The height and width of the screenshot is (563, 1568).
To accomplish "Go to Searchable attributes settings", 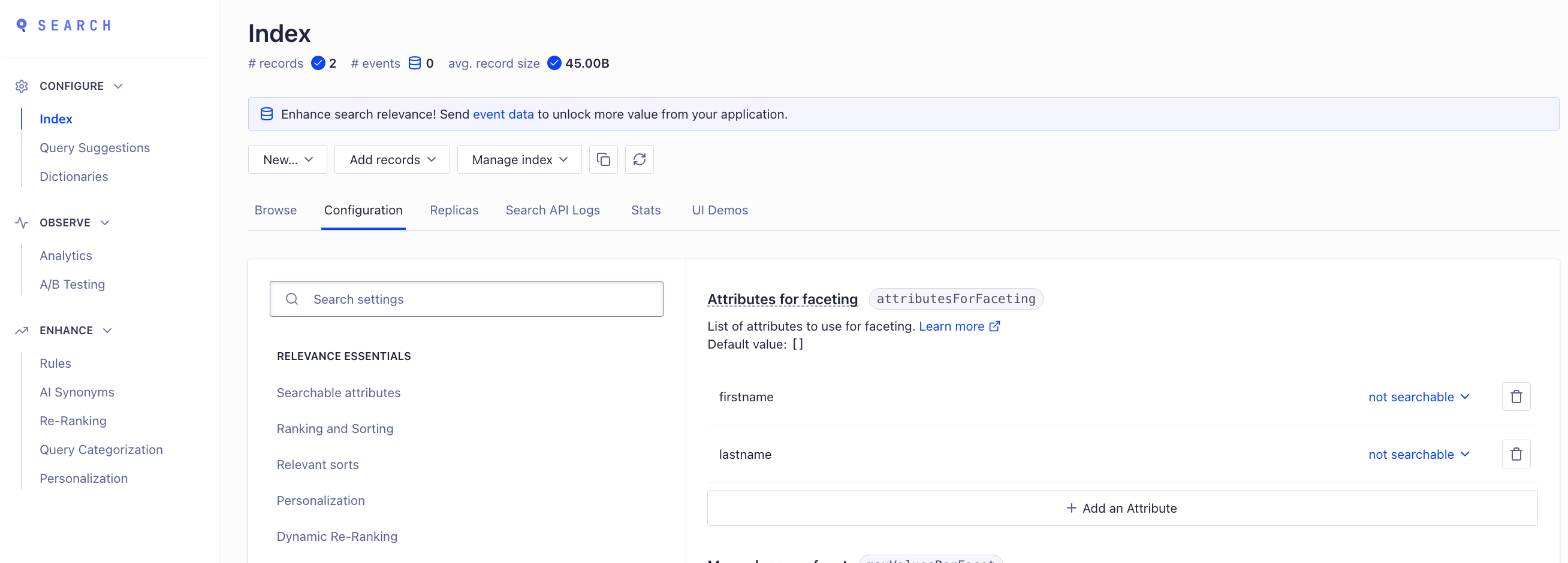I will point(339,393).
